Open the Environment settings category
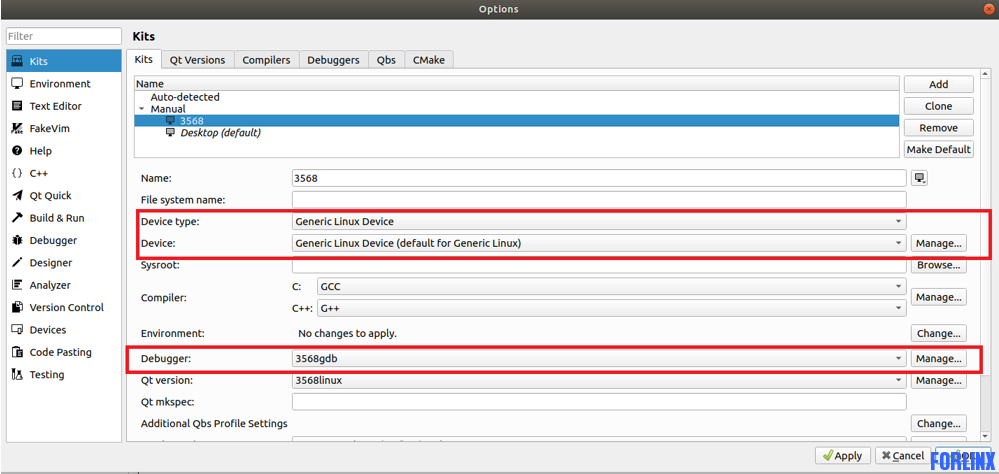Screen dimensions: 999x474 click(59, 84)
